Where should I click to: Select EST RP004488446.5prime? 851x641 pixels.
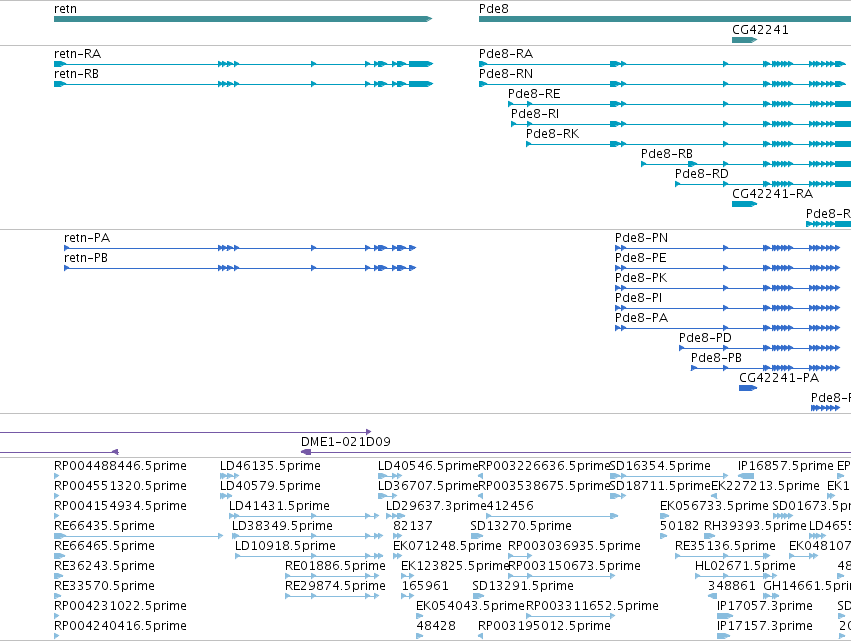coord(120,466)
